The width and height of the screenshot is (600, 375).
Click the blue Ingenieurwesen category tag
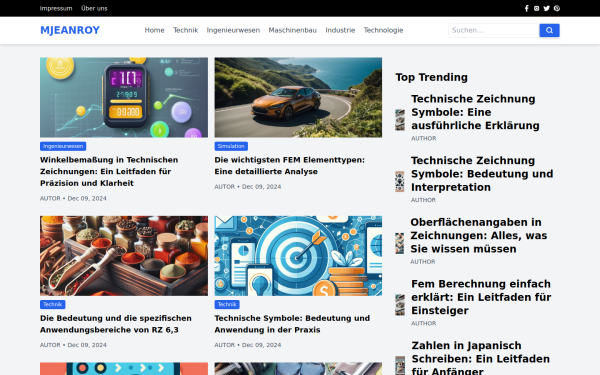(63, 146)
